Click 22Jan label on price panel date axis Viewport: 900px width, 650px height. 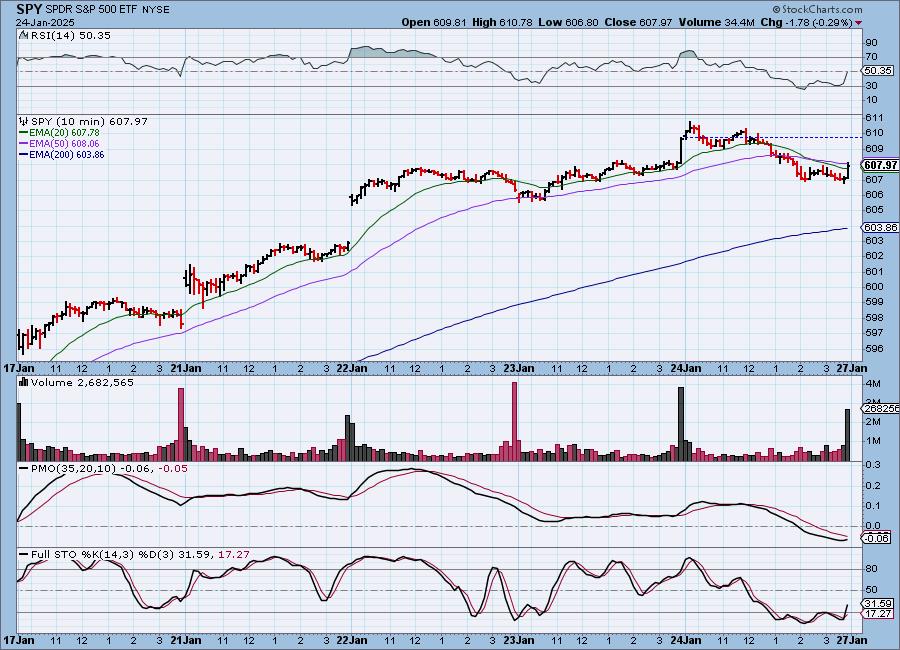pos(351,368)
